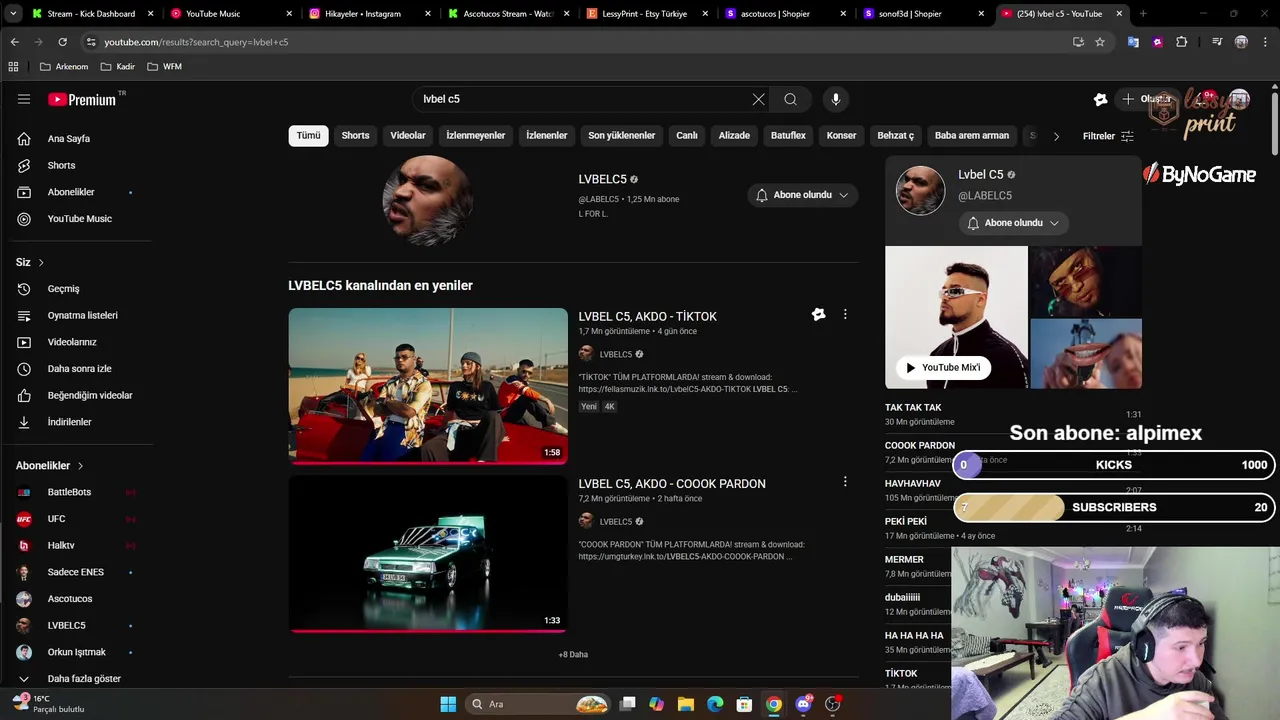Open the YouTube guide hamburger menu
The height and width of the screenshot is (720, 1280).
point(24,99)
